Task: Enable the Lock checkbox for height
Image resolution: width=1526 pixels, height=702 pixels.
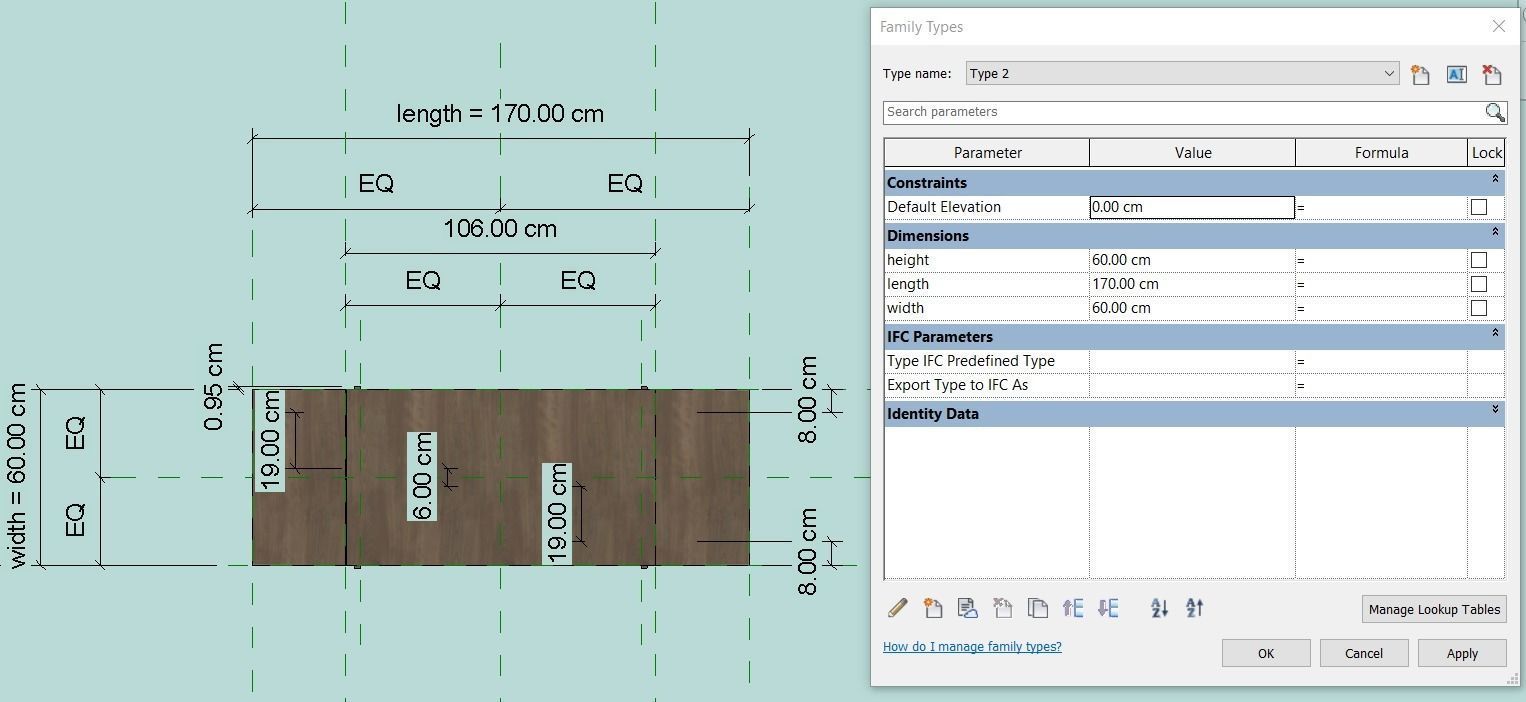Action: [x=1478, y=260]
